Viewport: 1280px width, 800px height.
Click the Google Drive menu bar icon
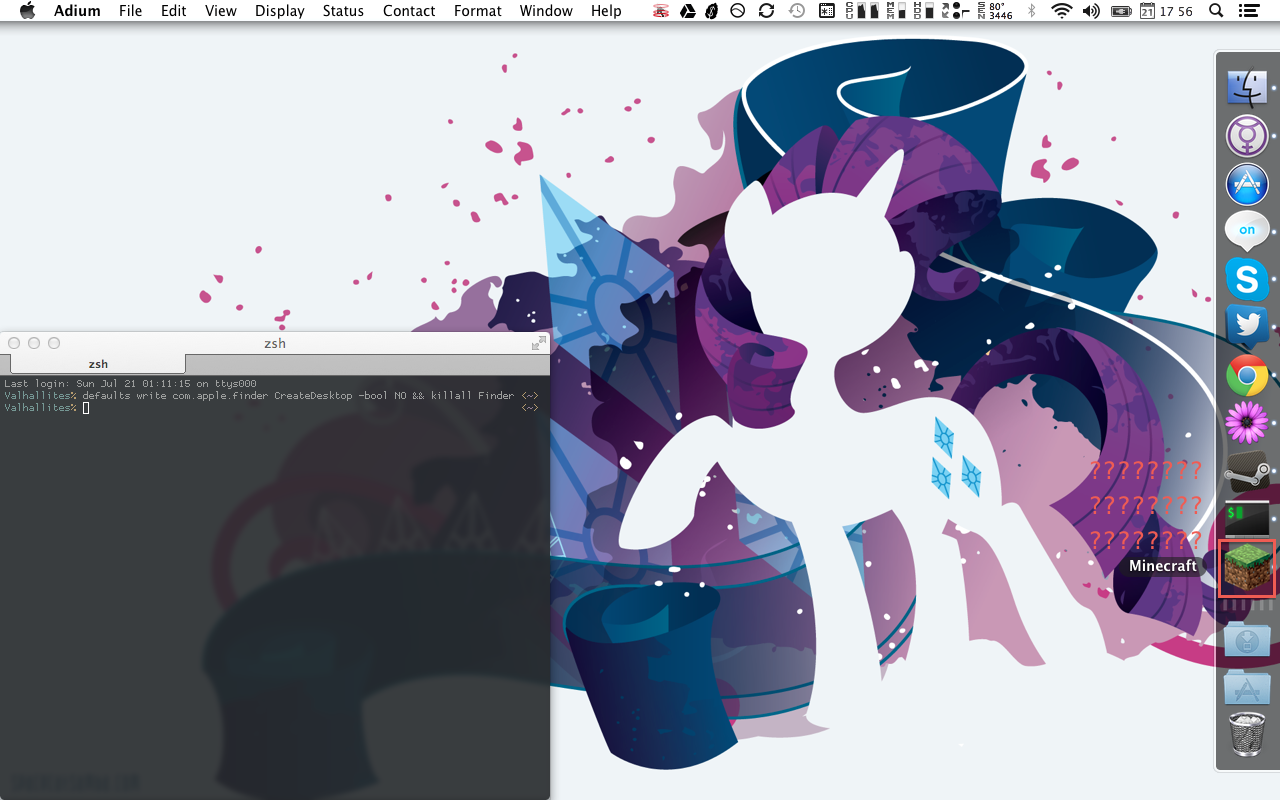point(688,11)
